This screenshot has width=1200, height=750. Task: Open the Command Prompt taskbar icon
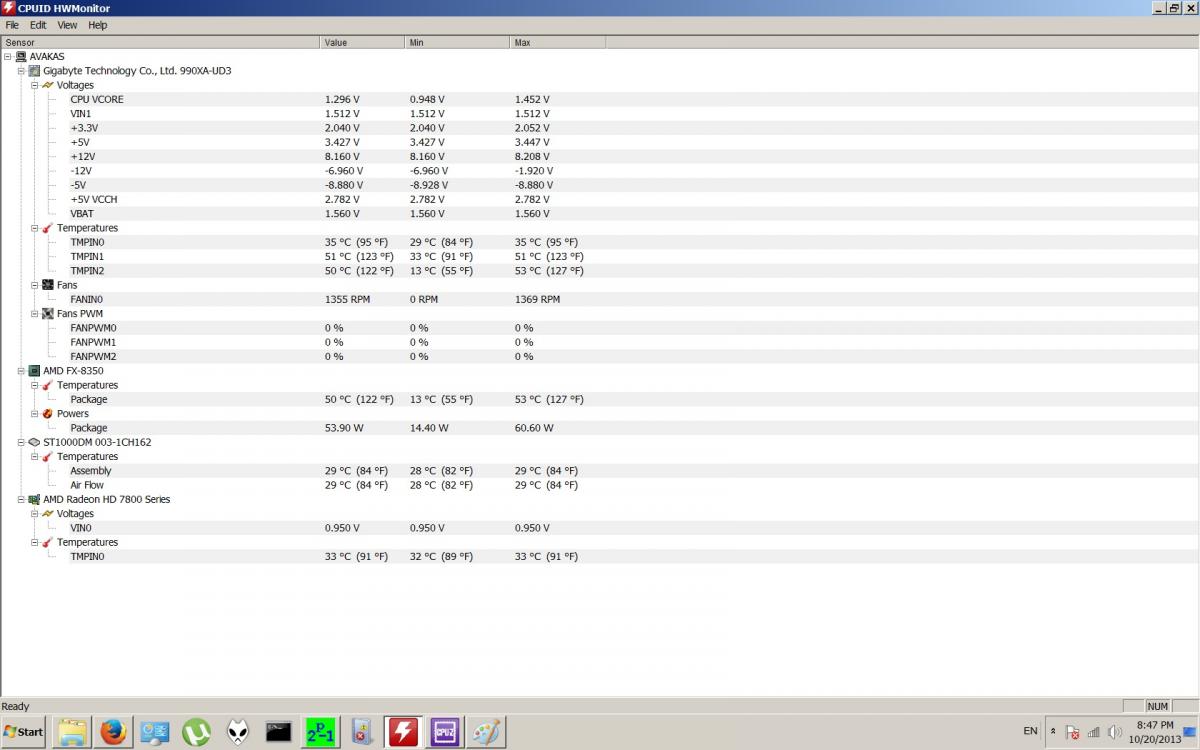pyautogui.click(x=279, y=732)
